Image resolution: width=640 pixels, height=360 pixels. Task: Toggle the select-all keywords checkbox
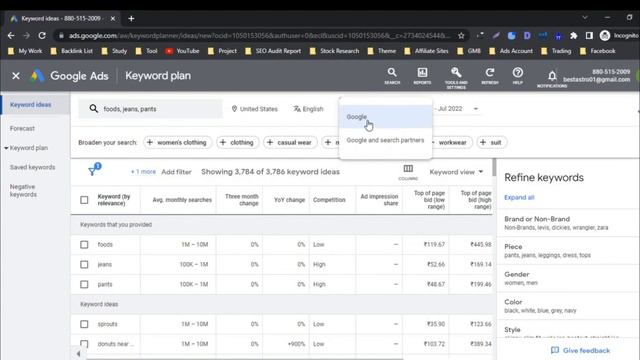click(84, 200)
